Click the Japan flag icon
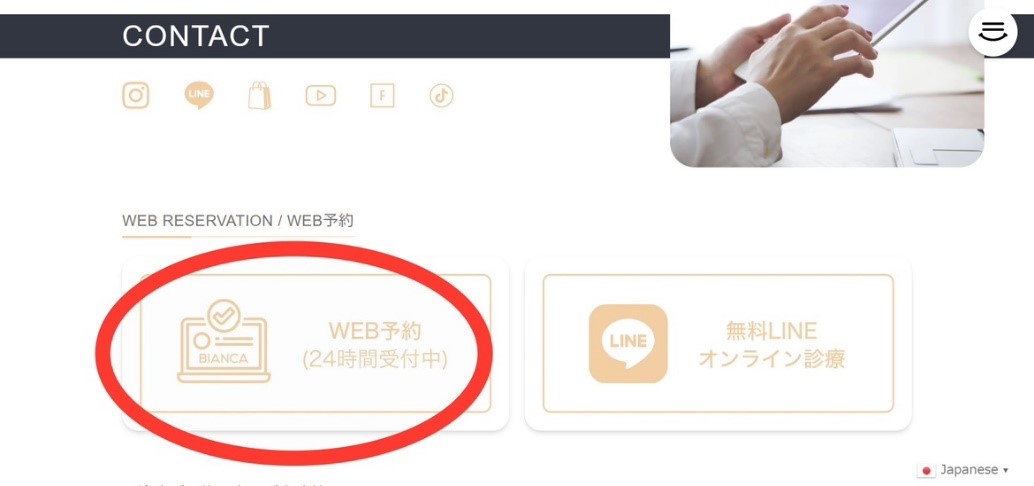 click(x=927, y=471)
